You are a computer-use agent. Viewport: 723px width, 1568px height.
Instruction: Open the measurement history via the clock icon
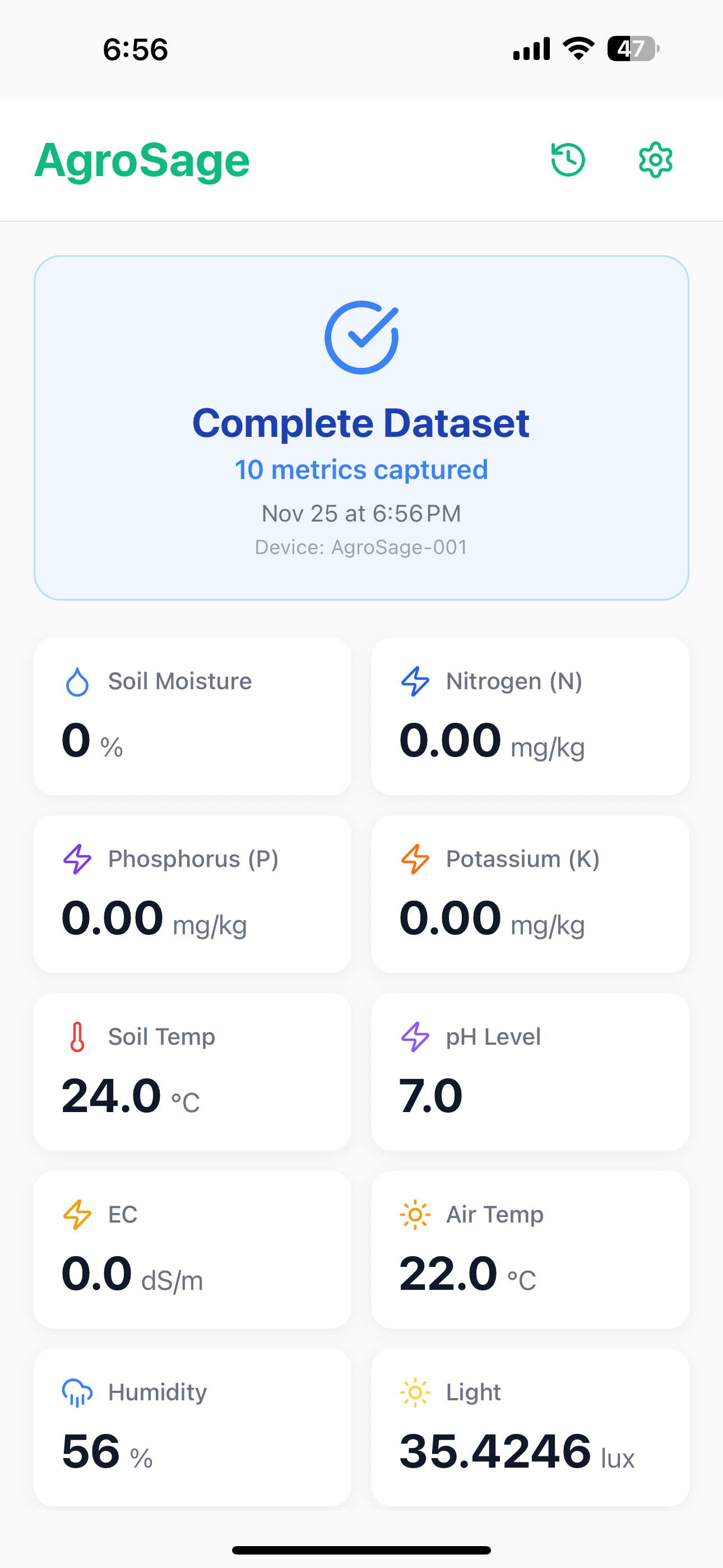pyautogui.click(x=568, y=159)
